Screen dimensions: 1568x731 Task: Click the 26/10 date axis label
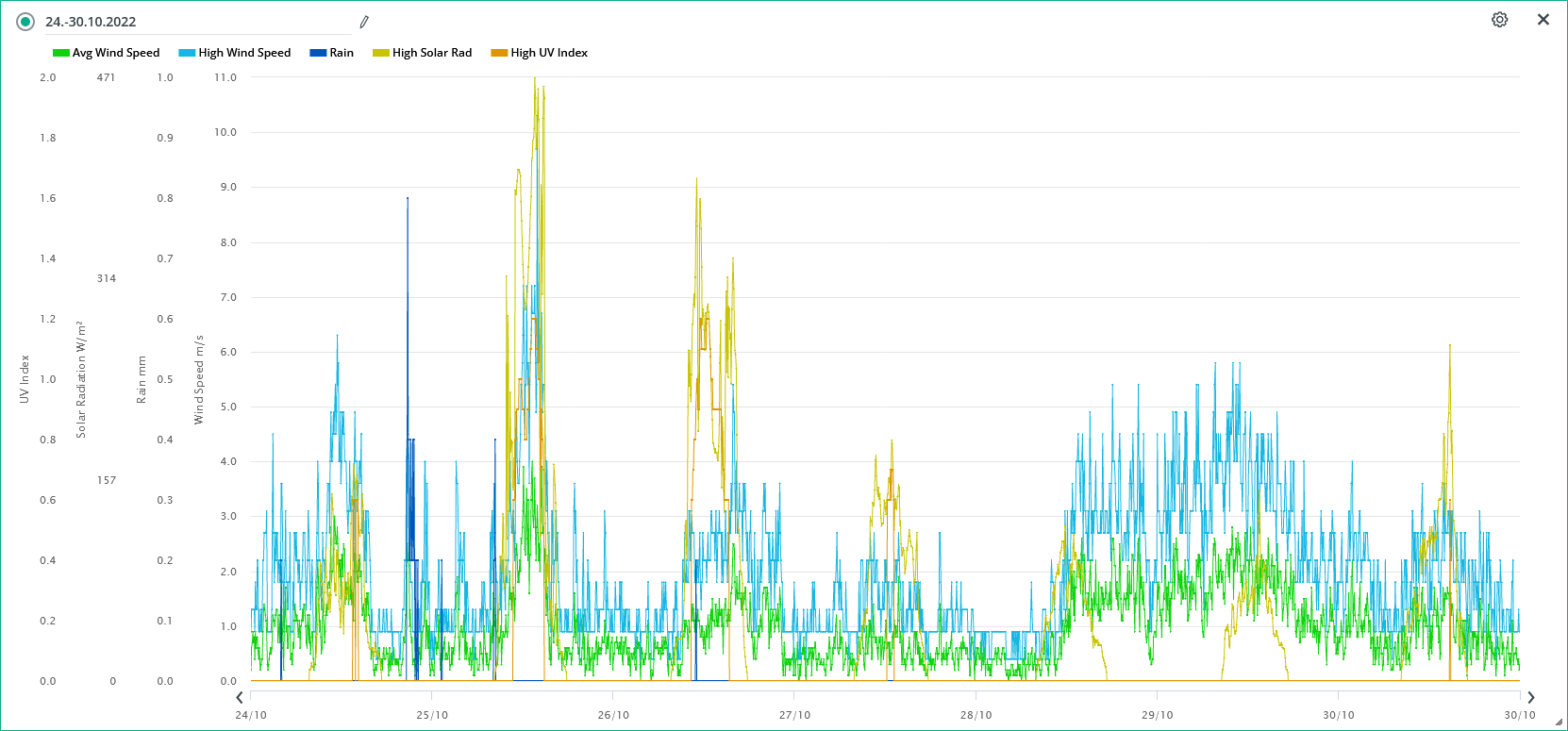coord(613,715)
